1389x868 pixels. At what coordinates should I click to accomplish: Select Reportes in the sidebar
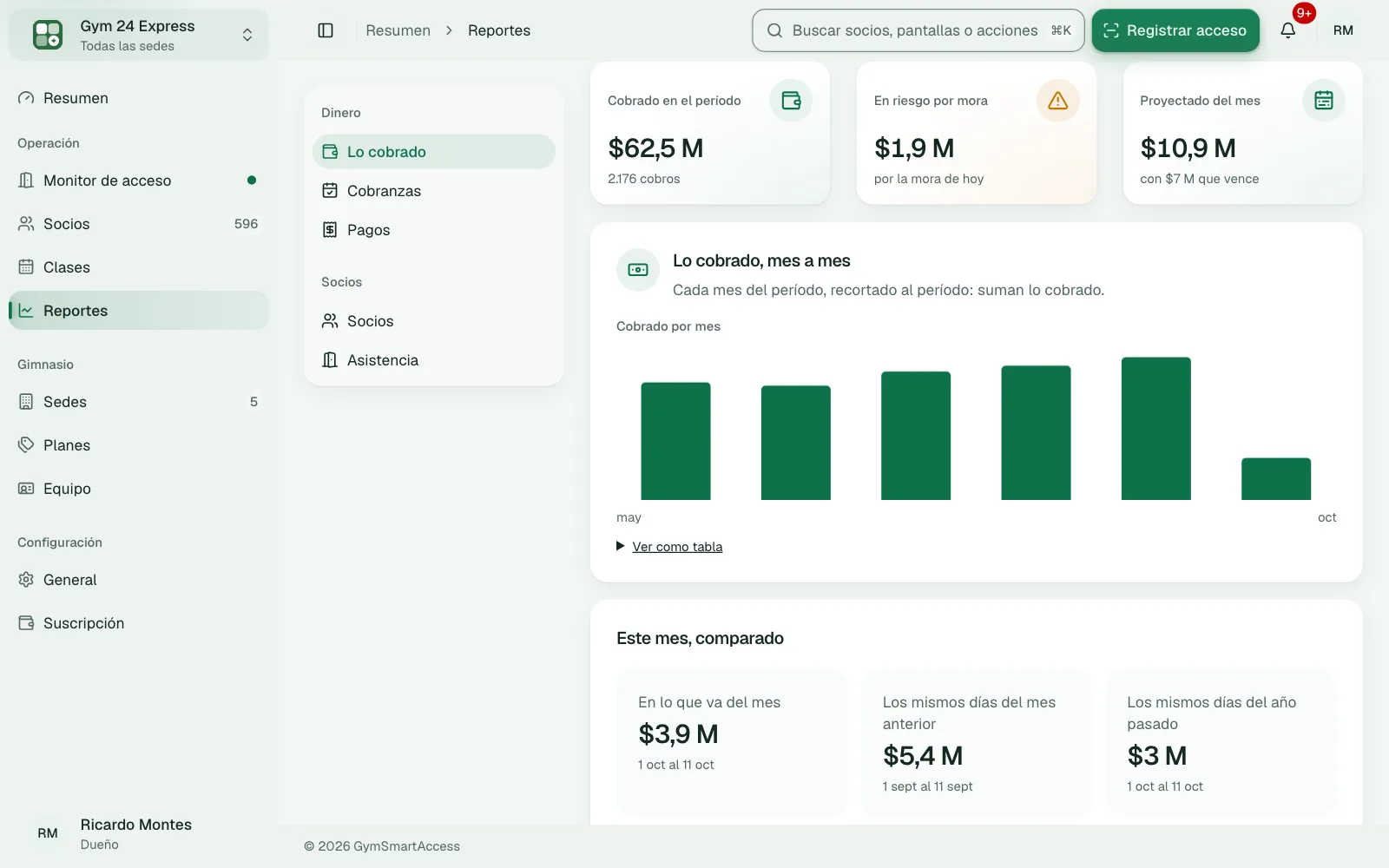pyautogui.click(x=139, y=311)
